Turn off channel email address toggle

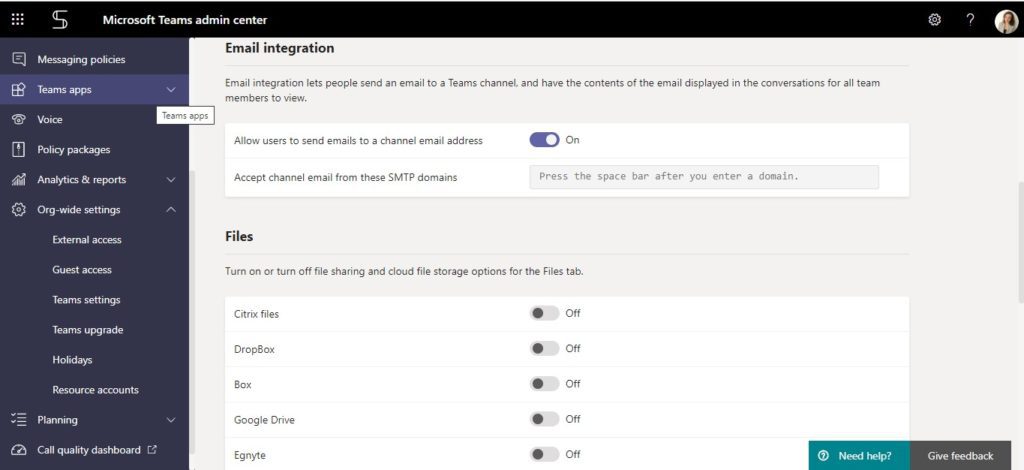[544, 140]
